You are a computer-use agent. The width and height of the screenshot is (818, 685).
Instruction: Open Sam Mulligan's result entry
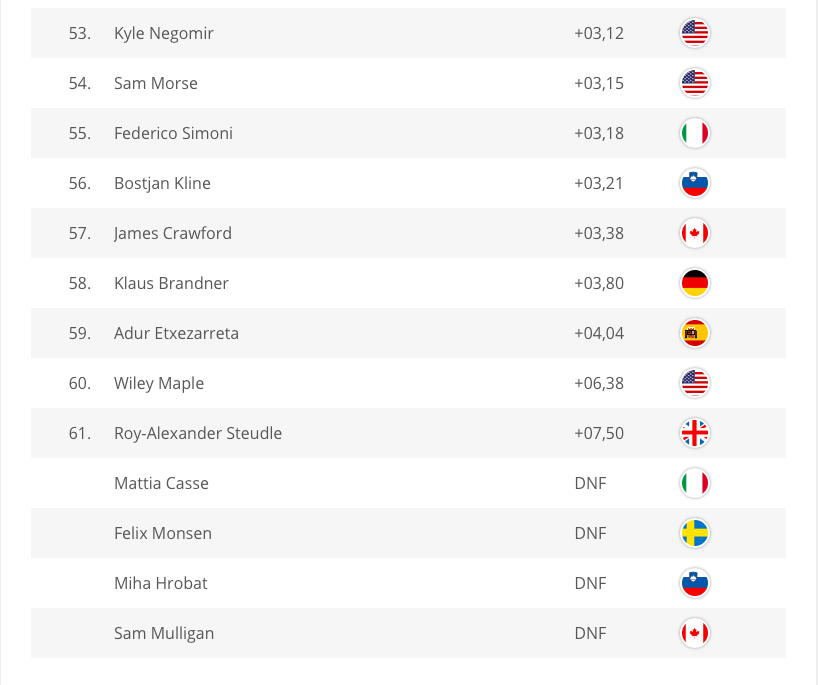(163, 633)
